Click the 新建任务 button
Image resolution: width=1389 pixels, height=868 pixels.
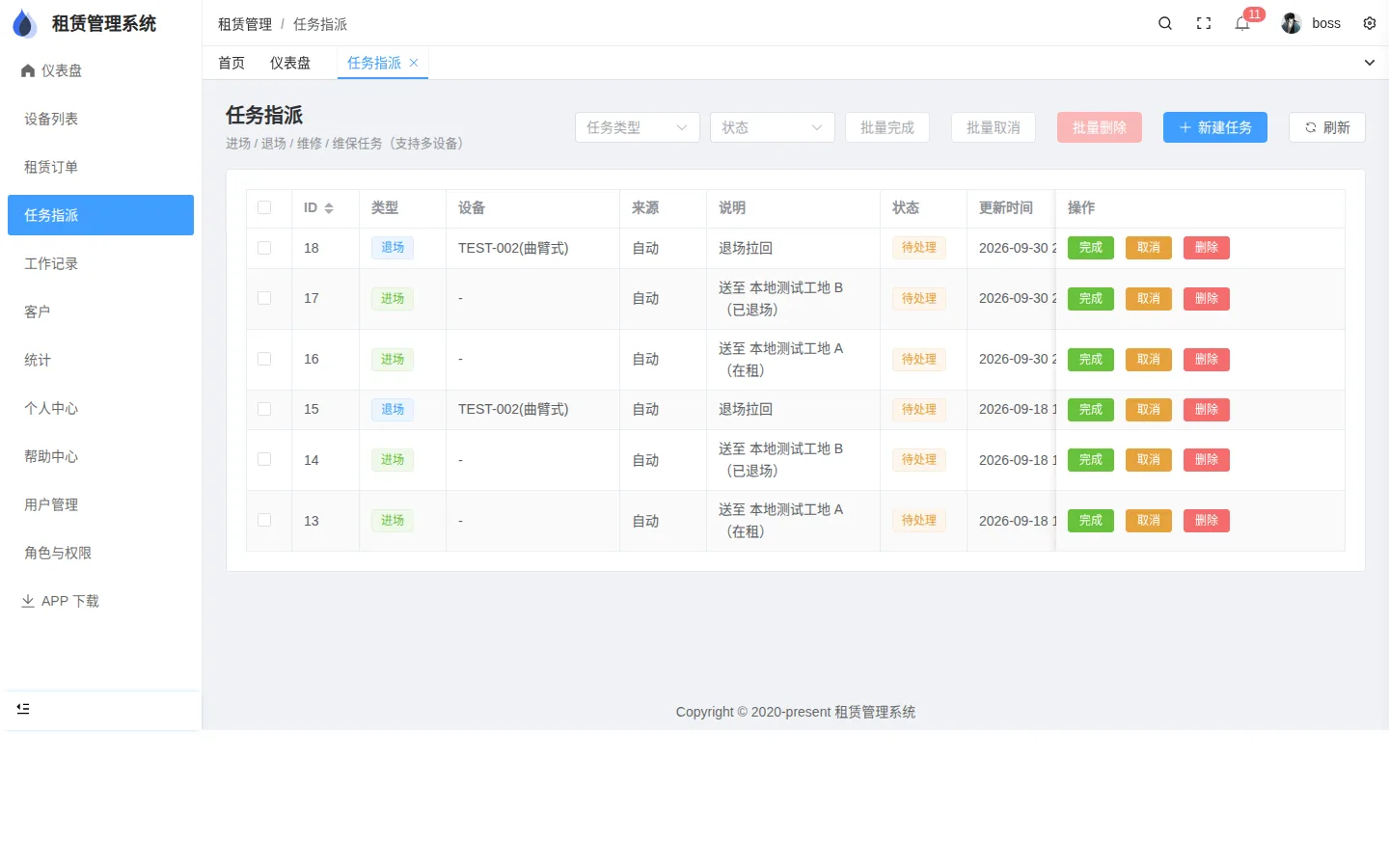(x=1215, y=127)
